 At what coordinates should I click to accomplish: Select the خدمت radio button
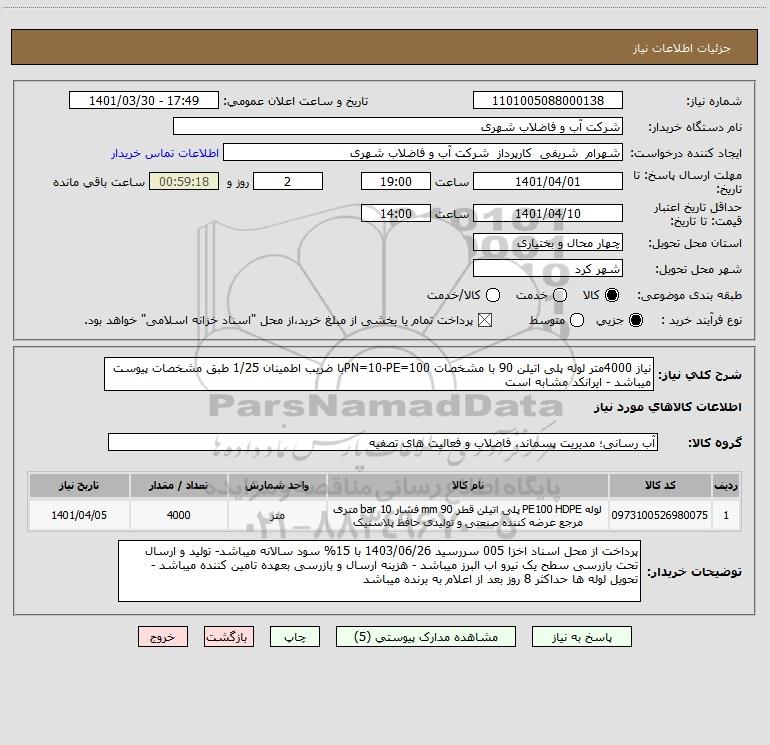click(x=560, y=295)
